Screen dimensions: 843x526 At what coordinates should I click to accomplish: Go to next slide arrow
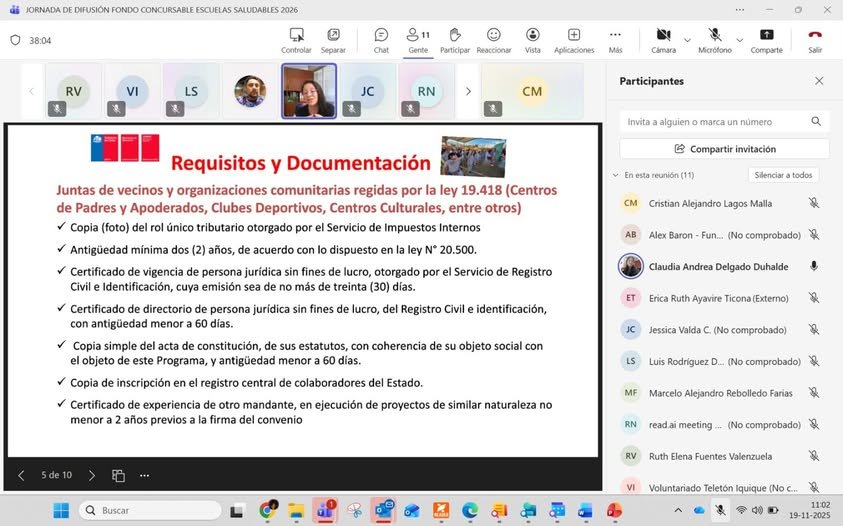click(x=91, y=475)
